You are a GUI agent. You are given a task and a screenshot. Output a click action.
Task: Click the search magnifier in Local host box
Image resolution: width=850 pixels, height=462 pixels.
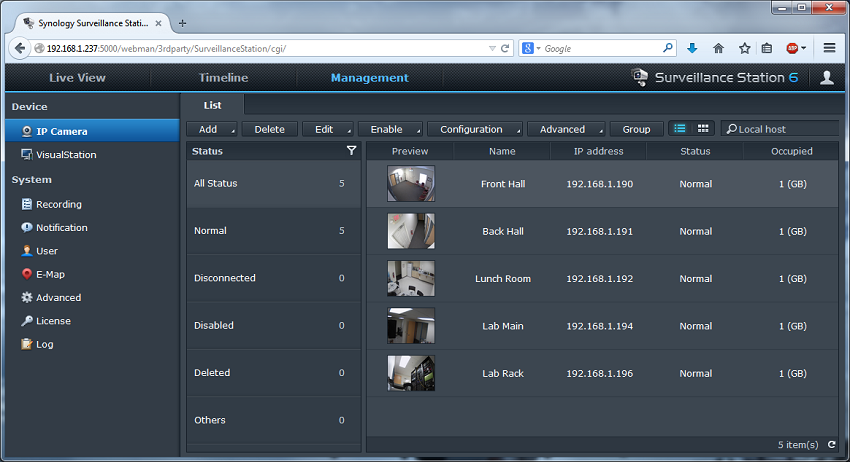732,129
